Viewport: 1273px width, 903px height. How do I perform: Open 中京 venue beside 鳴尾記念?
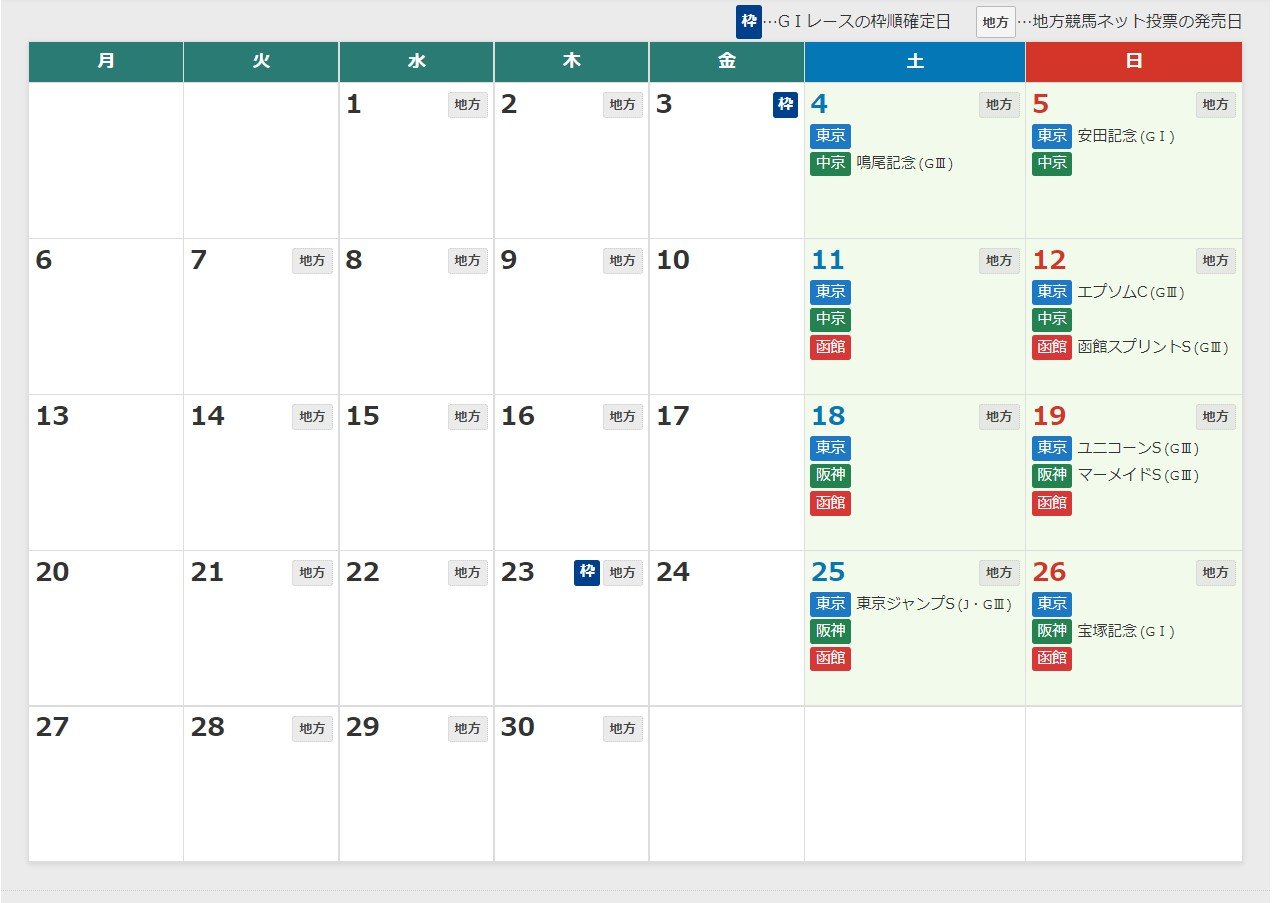pyautogui.click(x=831, y=163)
